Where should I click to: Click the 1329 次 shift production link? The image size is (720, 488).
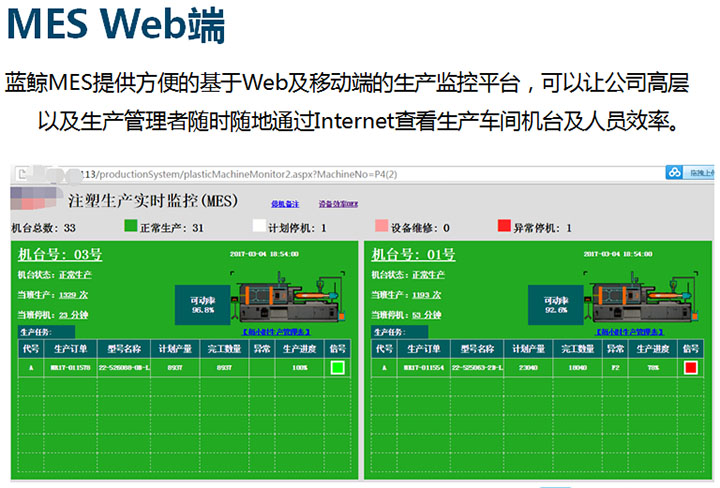73,295
